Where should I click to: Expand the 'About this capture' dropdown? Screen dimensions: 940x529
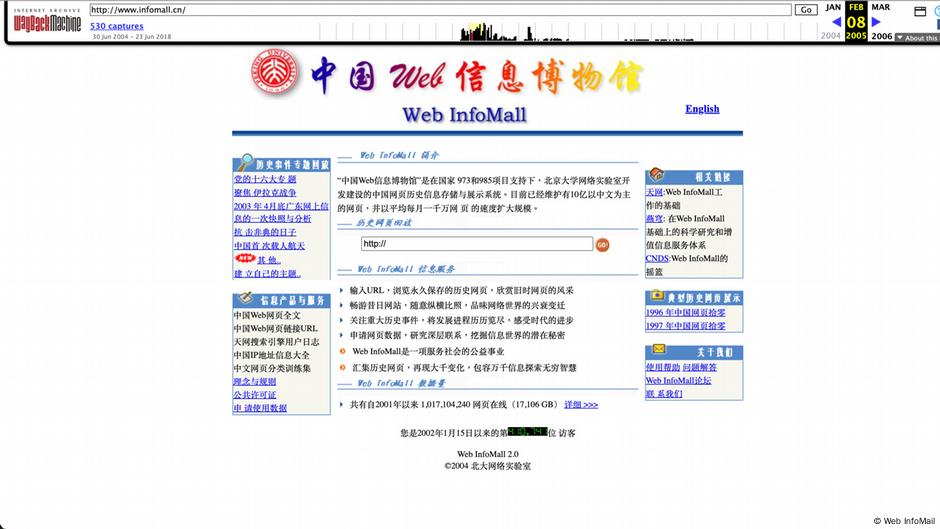[916, 38]
